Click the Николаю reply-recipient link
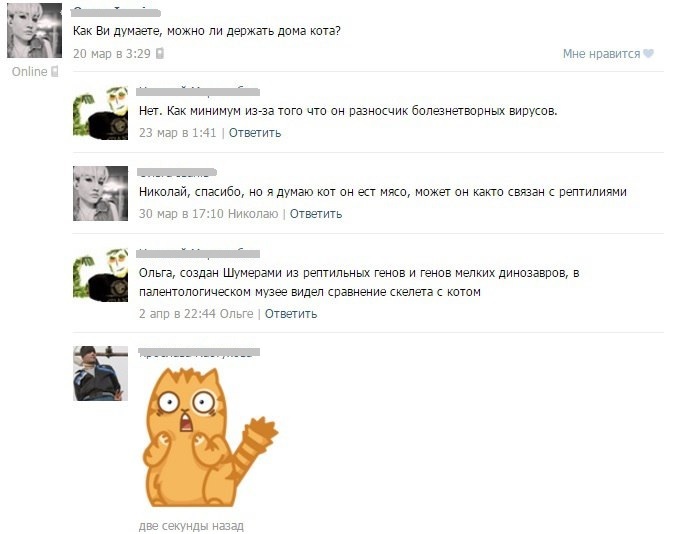 253,213
